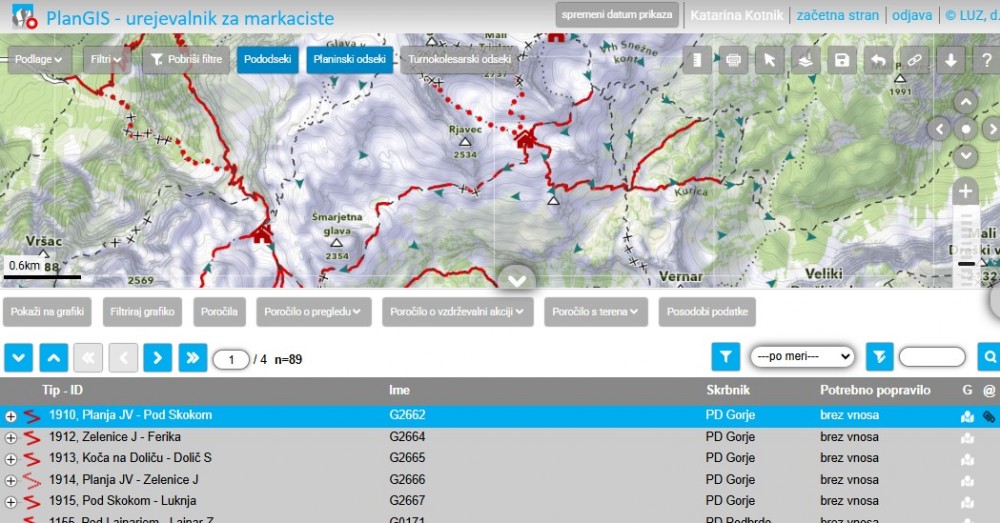Viewport: 1000px width, 523px height.
Task: Click the save (floppy disk) icon
Action: pyautogui.click(x=842, y=60)
